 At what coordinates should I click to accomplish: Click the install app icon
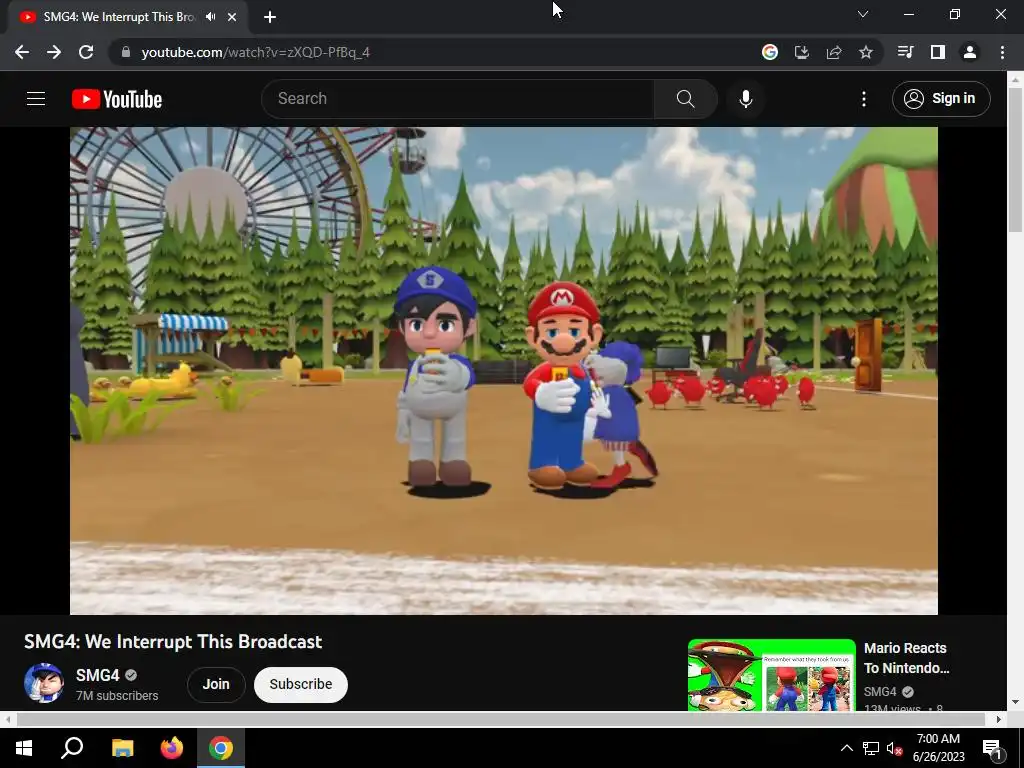[802, 52]
